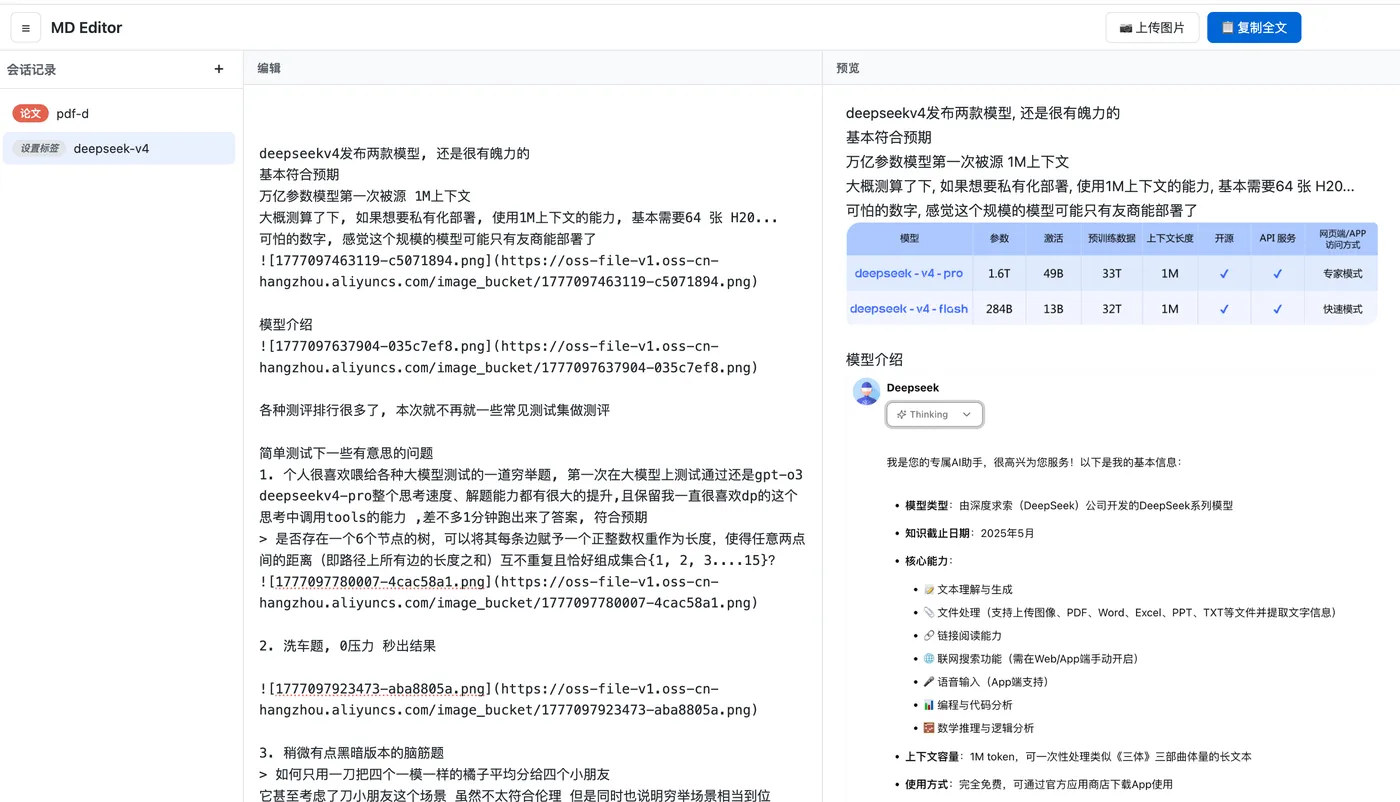Click the preview line "基本符合预期"
Viewport: 1400px width, 802px height.
tap(889, 137)
